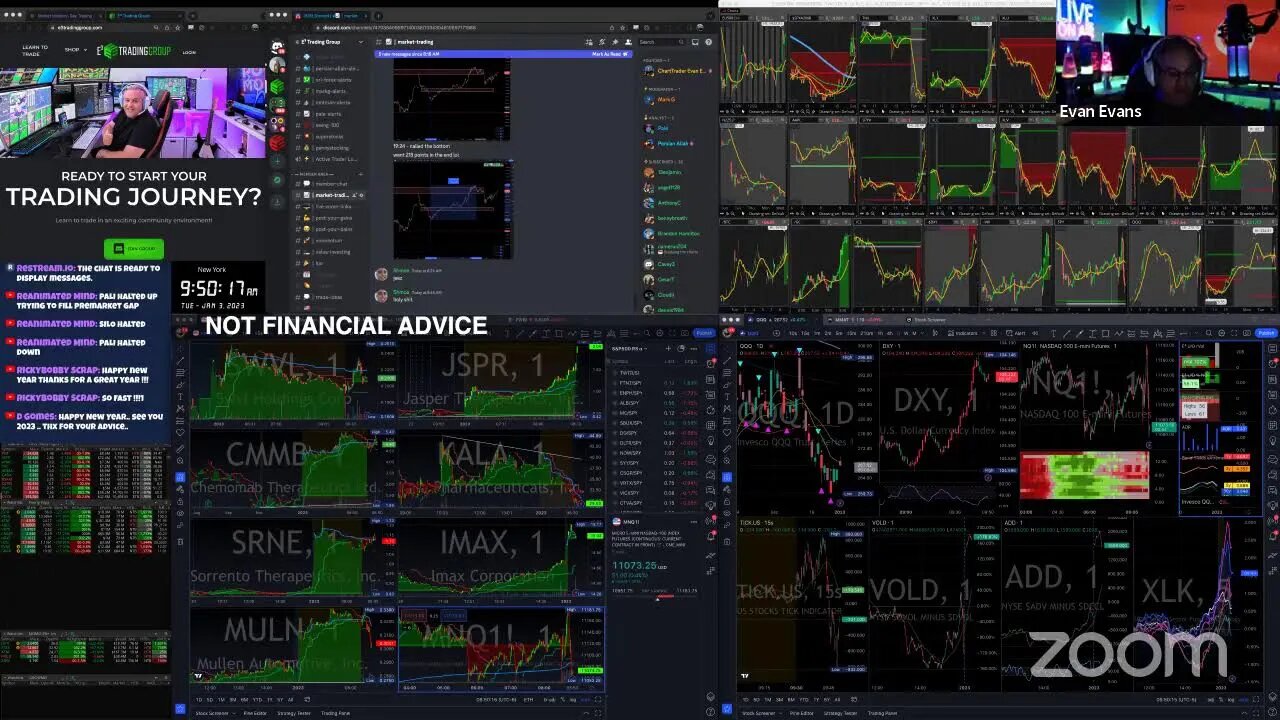Select ENPH/SPY row in watchlist
Image resolution: width=1280 pixels, height=720 pixels.
[655, 393]
